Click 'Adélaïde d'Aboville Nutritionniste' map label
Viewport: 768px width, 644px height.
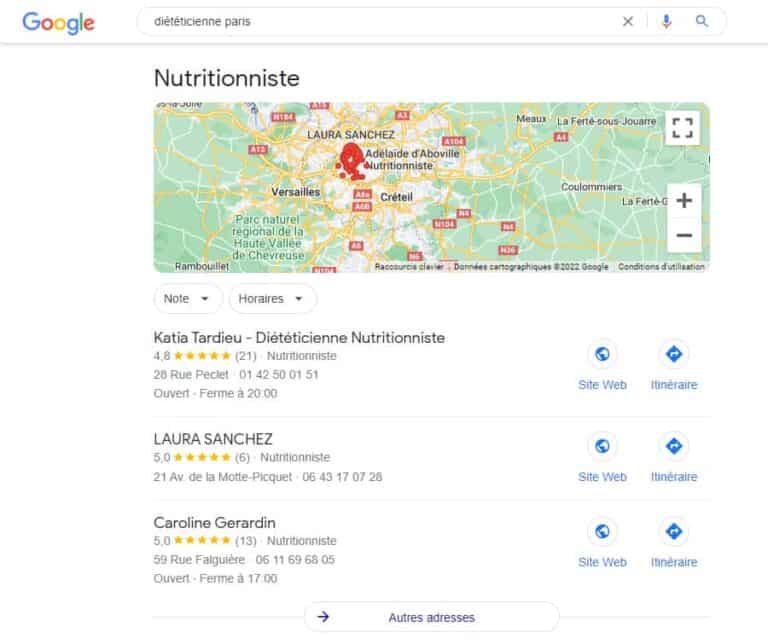(x=412, y=160)
